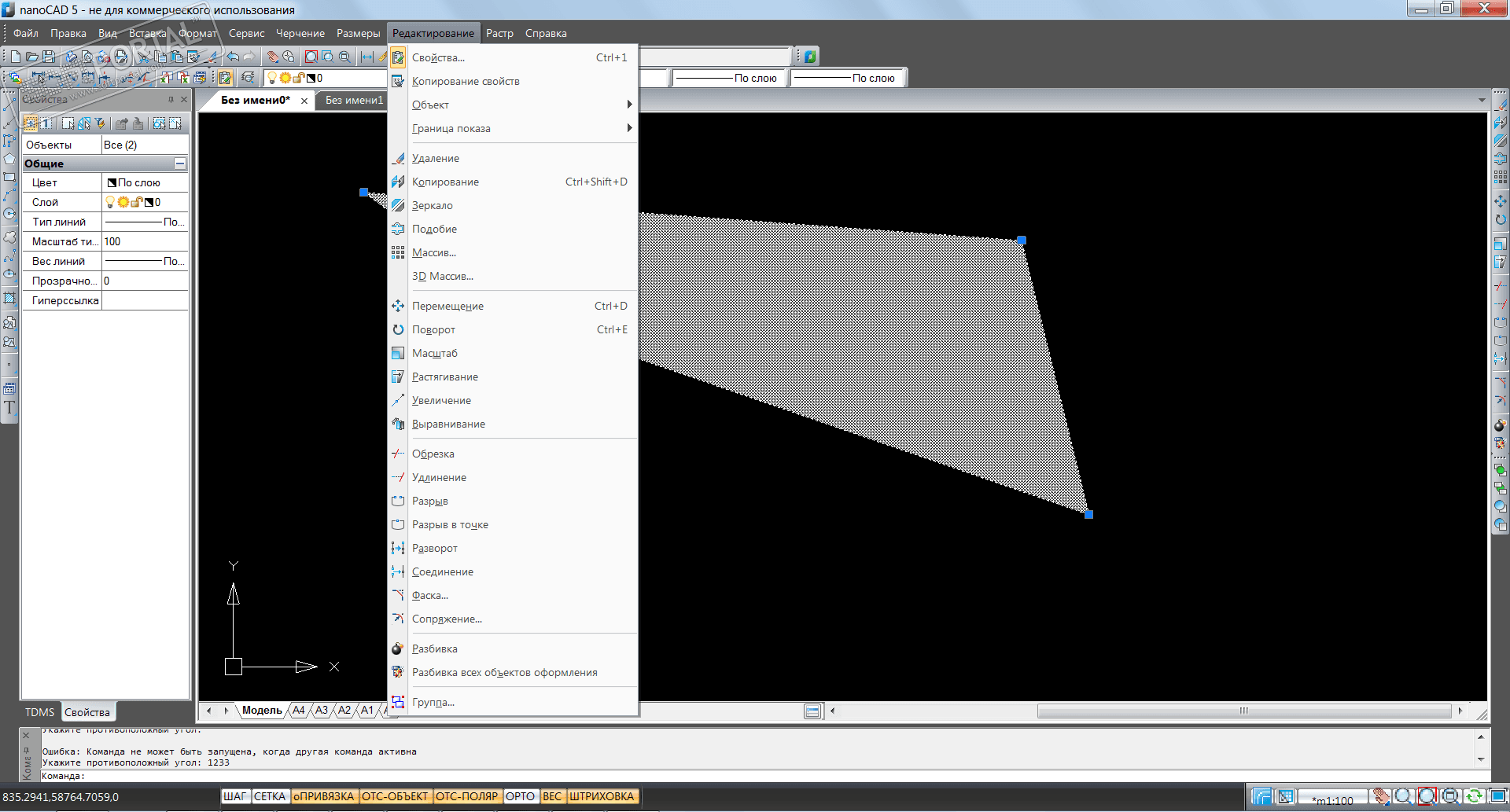Close the Без имени0 document tab
This screenshot has height=812, width=1510.
(x=304, y=101)
